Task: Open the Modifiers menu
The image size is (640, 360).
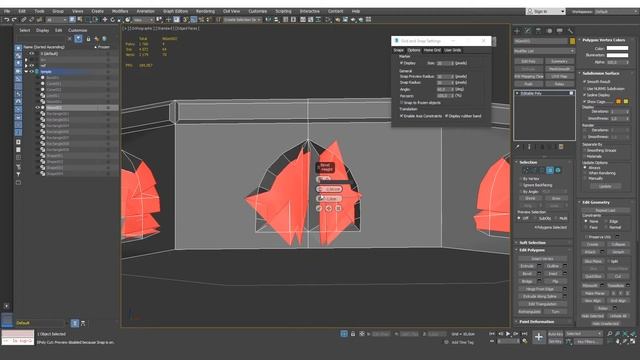Action: (x=120, y=11)
